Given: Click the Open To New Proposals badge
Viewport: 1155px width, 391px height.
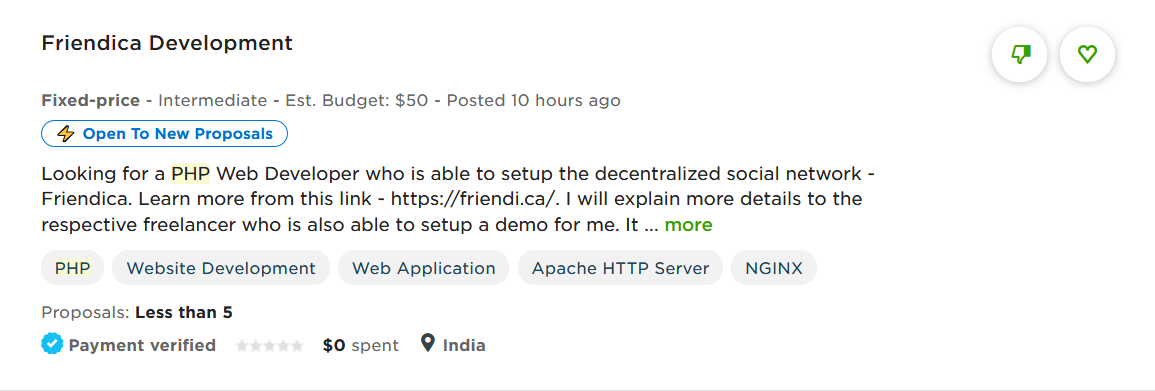Looking at the screenshot, I should coord(164,134).
